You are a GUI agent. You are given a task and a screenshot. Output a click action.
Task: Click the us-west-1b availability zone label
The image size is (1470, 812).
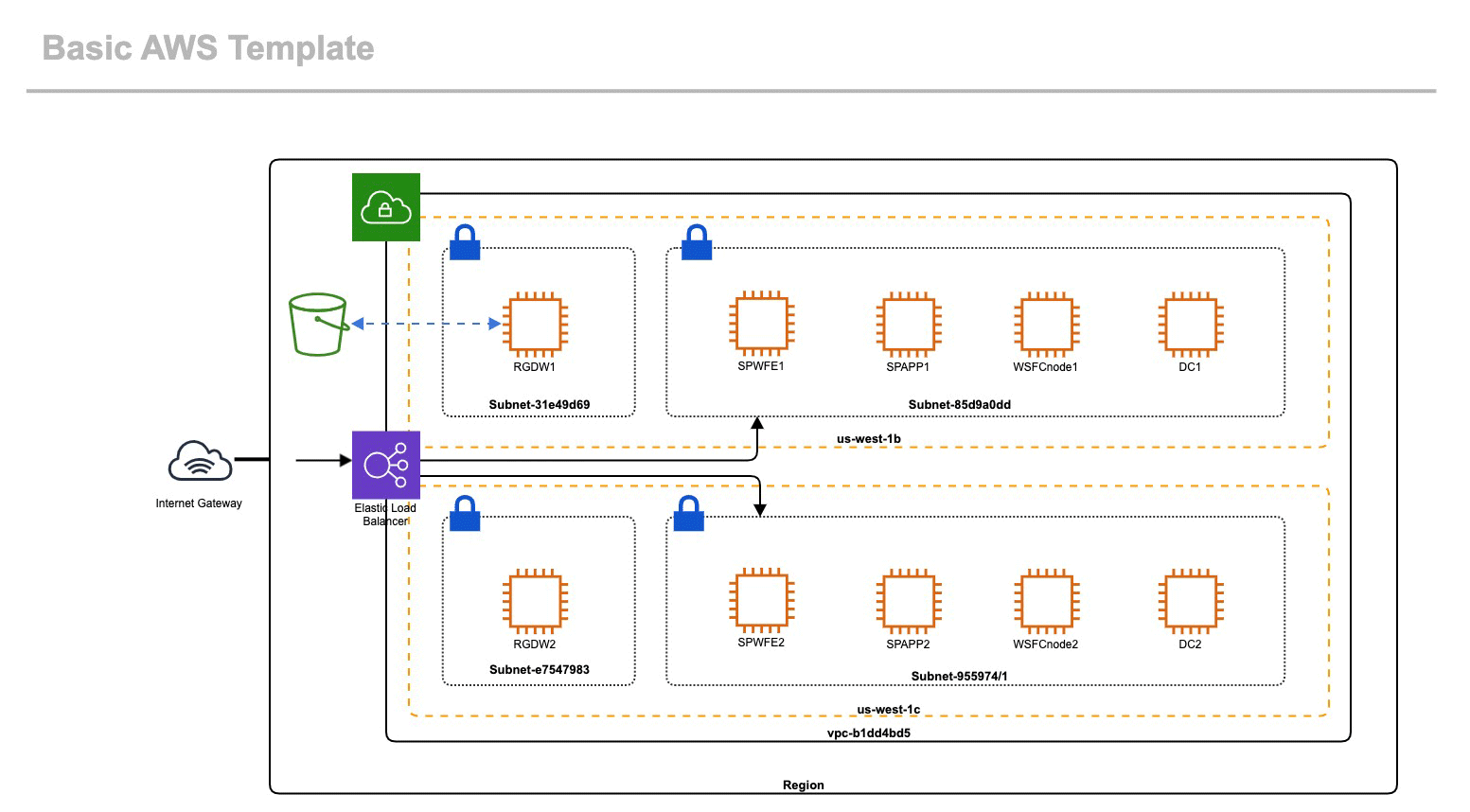[x=868, y=439]
